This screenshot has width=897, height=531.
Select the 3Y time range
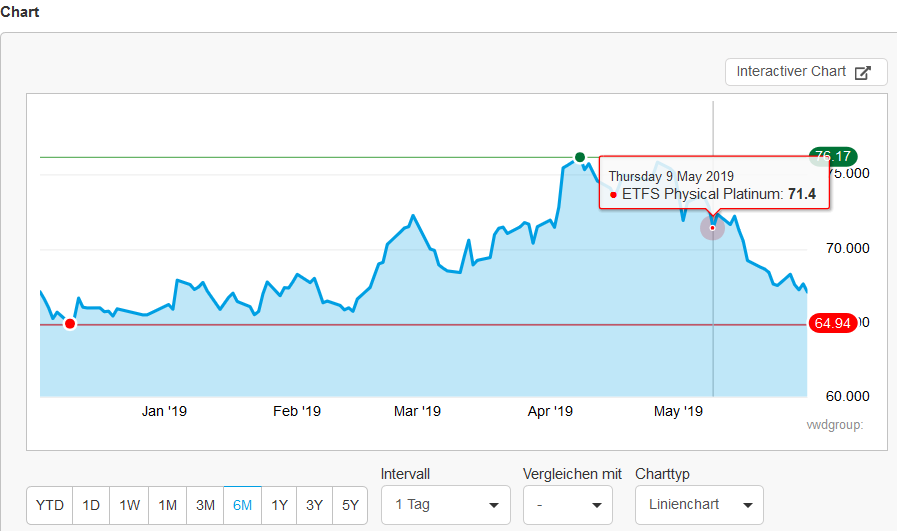pos(314,505)
